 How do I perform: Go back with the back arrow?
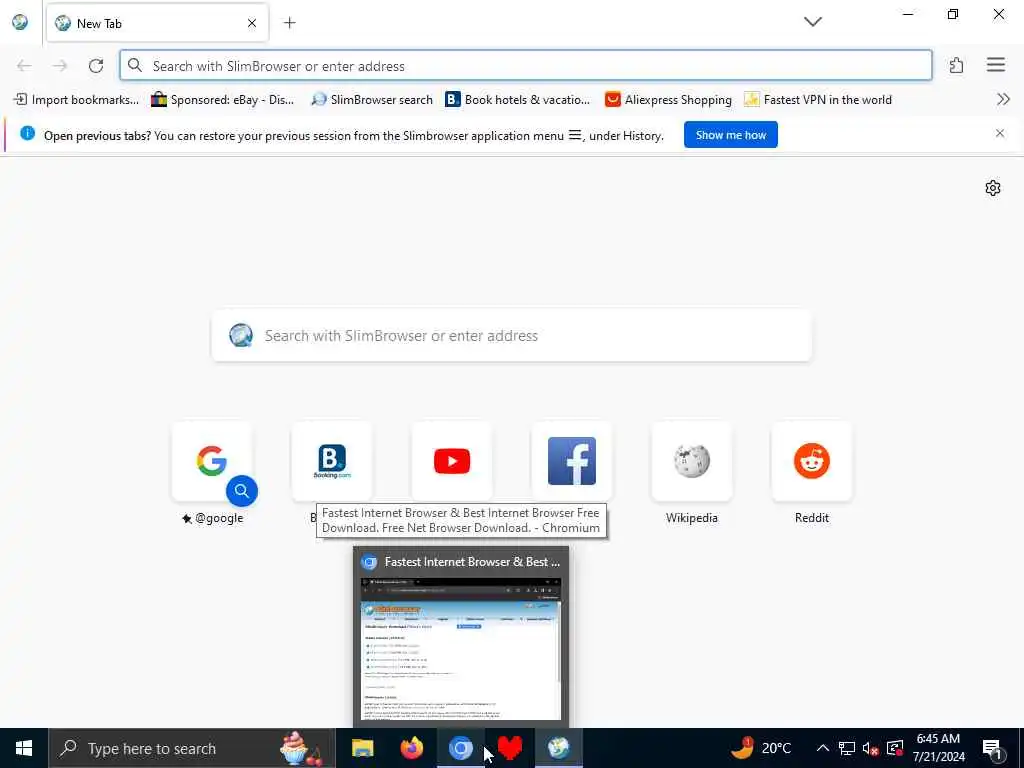point(24,65)
